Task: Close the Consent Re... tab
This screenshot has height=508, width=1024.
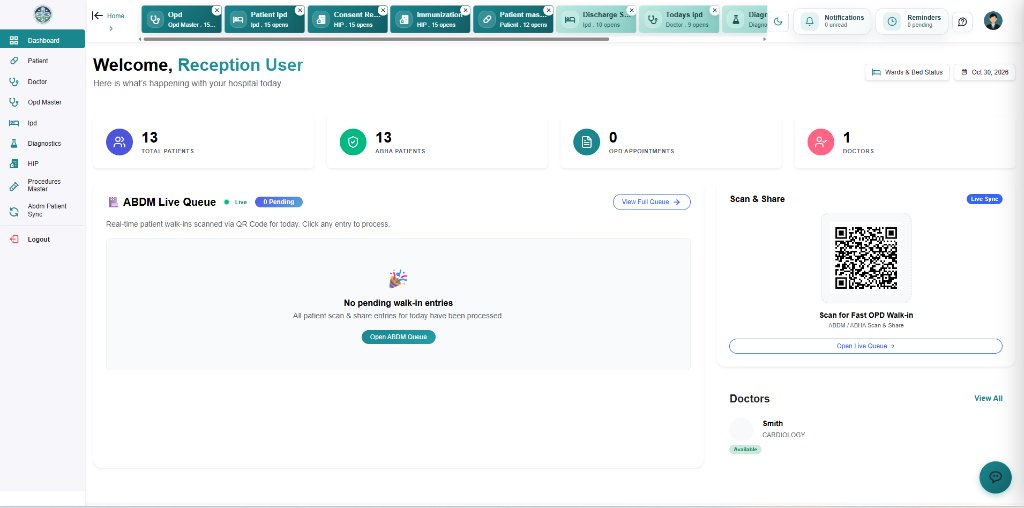Action: coord(383,10)
